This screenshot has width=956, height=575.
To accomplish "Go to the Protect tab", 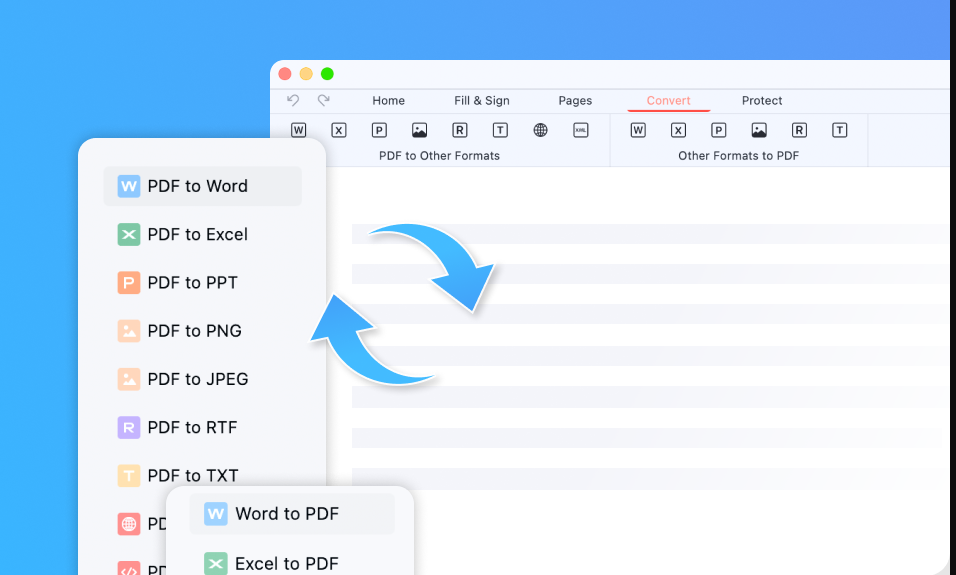I will click(762, 101).
